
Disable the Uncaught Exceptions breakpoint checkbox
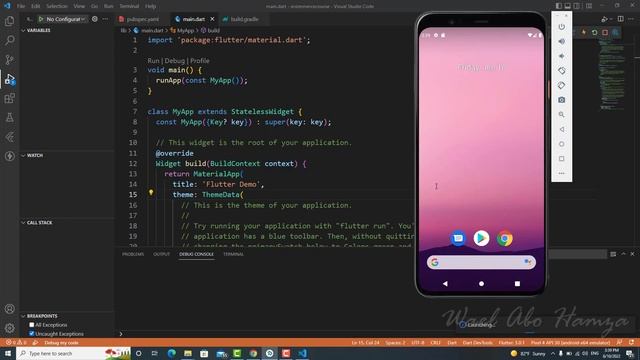pos(32,334)
